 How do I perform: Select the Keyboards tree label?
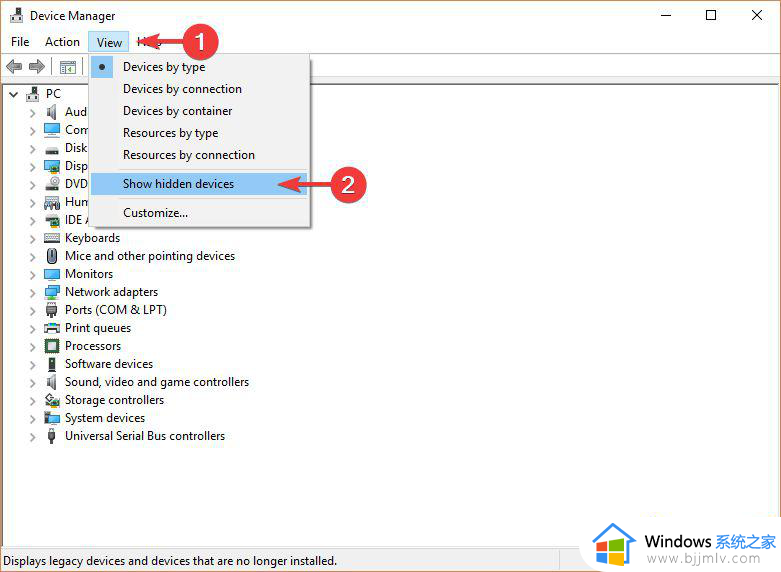point(93,238)
